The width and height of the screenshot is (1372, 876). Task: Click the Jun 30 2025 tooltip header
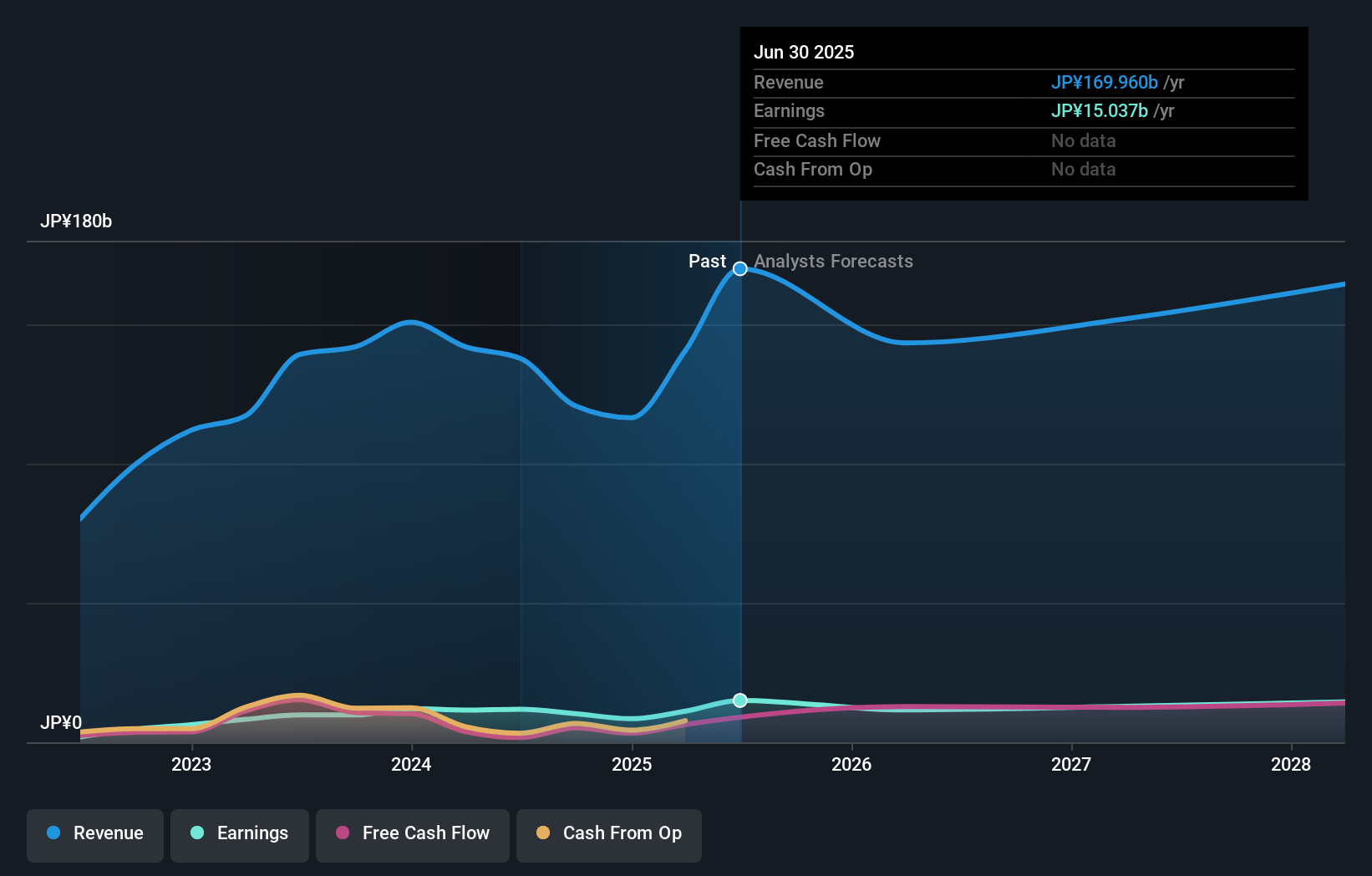(804, 52)
